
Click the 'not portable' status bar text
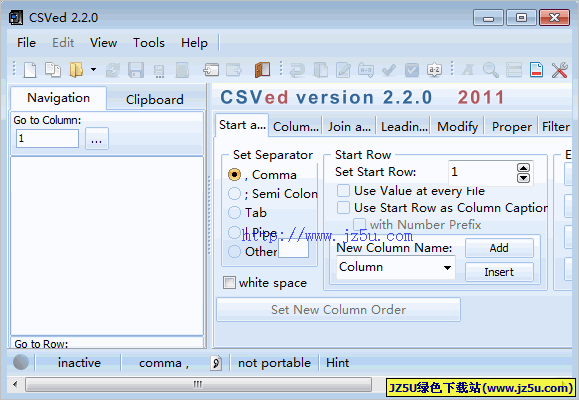click(274, 363)
